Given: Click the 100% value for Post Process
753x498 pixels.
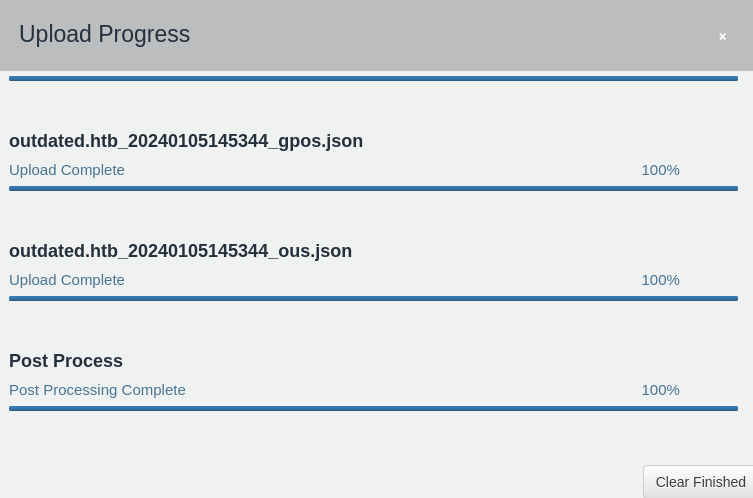Looking at the screenshot, I should point(660,390).
